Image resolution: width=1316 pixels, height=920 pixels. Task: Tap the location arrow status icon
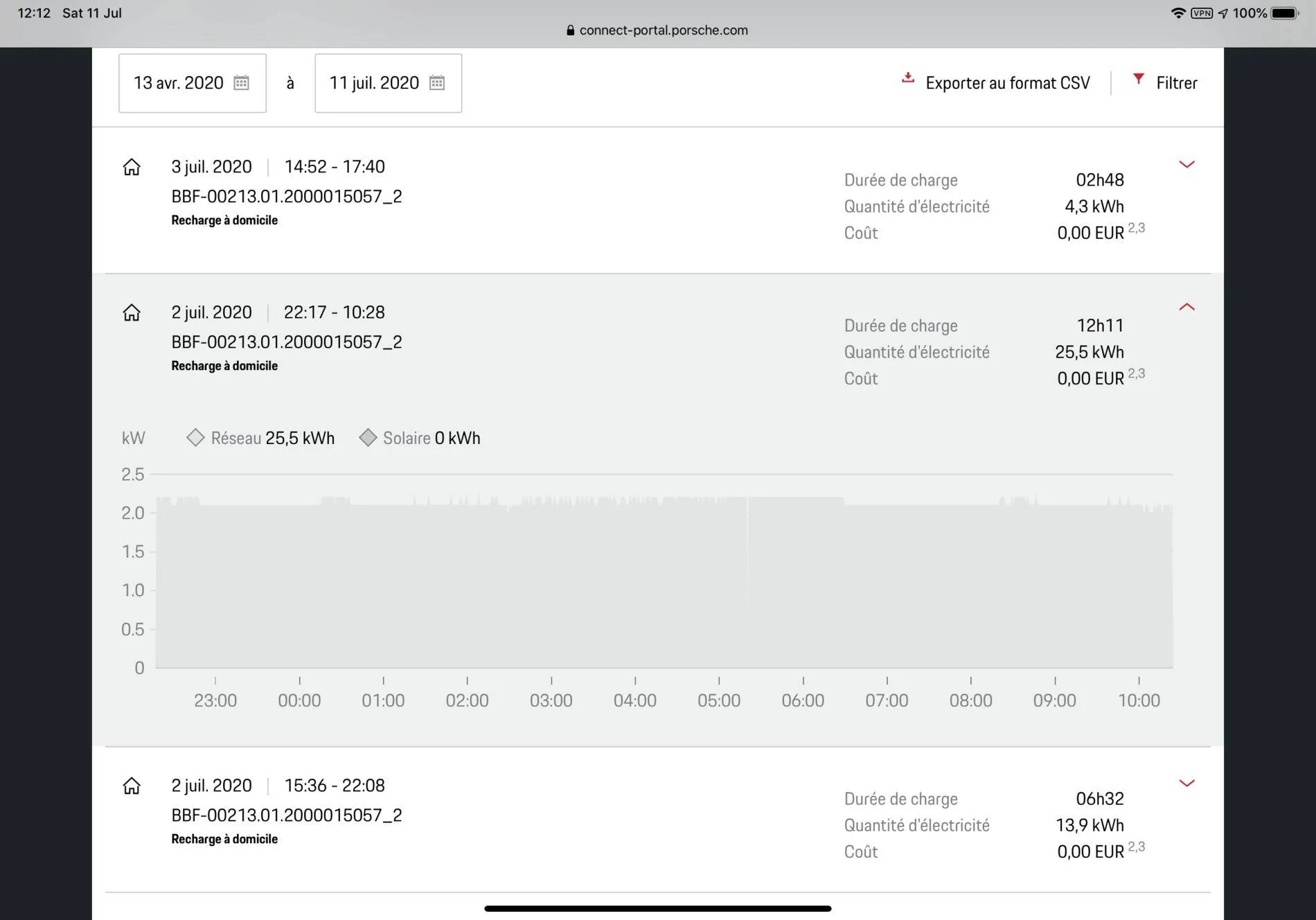point(1223,13)
